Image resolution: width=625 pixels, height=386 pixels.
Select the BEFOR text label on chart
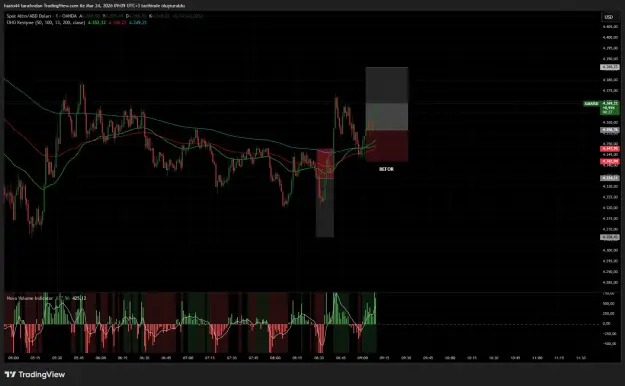click(x=386, y=169)
